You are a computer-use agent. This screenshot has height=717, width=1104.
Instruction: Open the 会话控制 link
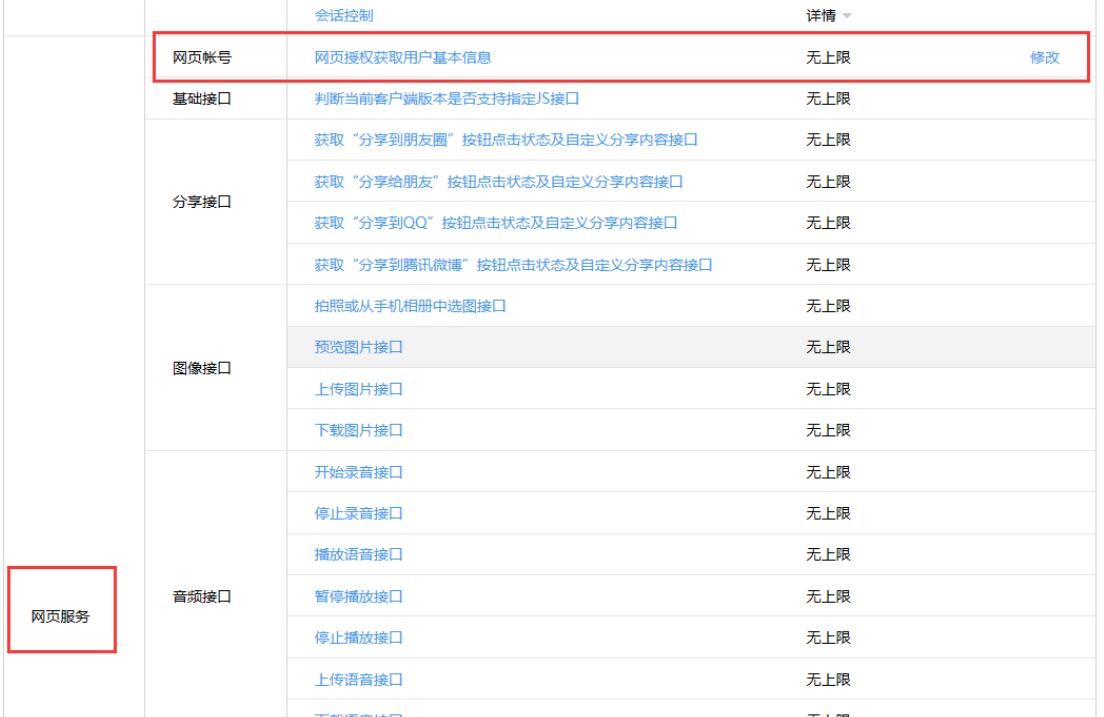(x=344, y=15)
